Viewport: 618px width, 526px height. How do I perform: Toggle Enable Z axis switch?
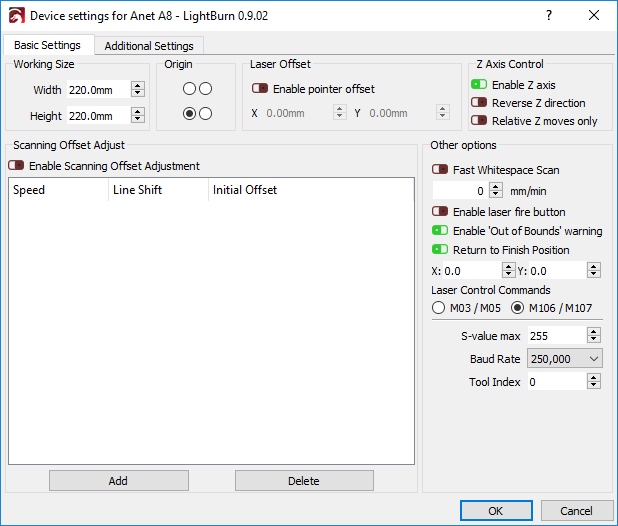pos(479,84)
